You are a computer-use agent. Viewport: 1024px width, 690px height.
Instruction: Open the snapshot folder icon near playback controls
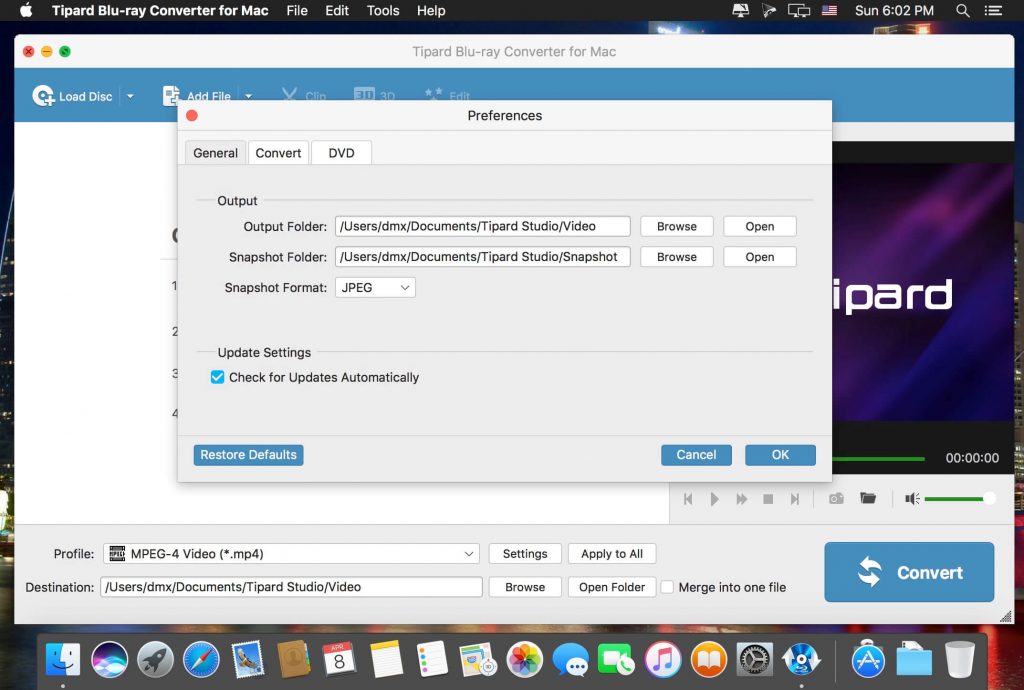click(x=868, y=498)
